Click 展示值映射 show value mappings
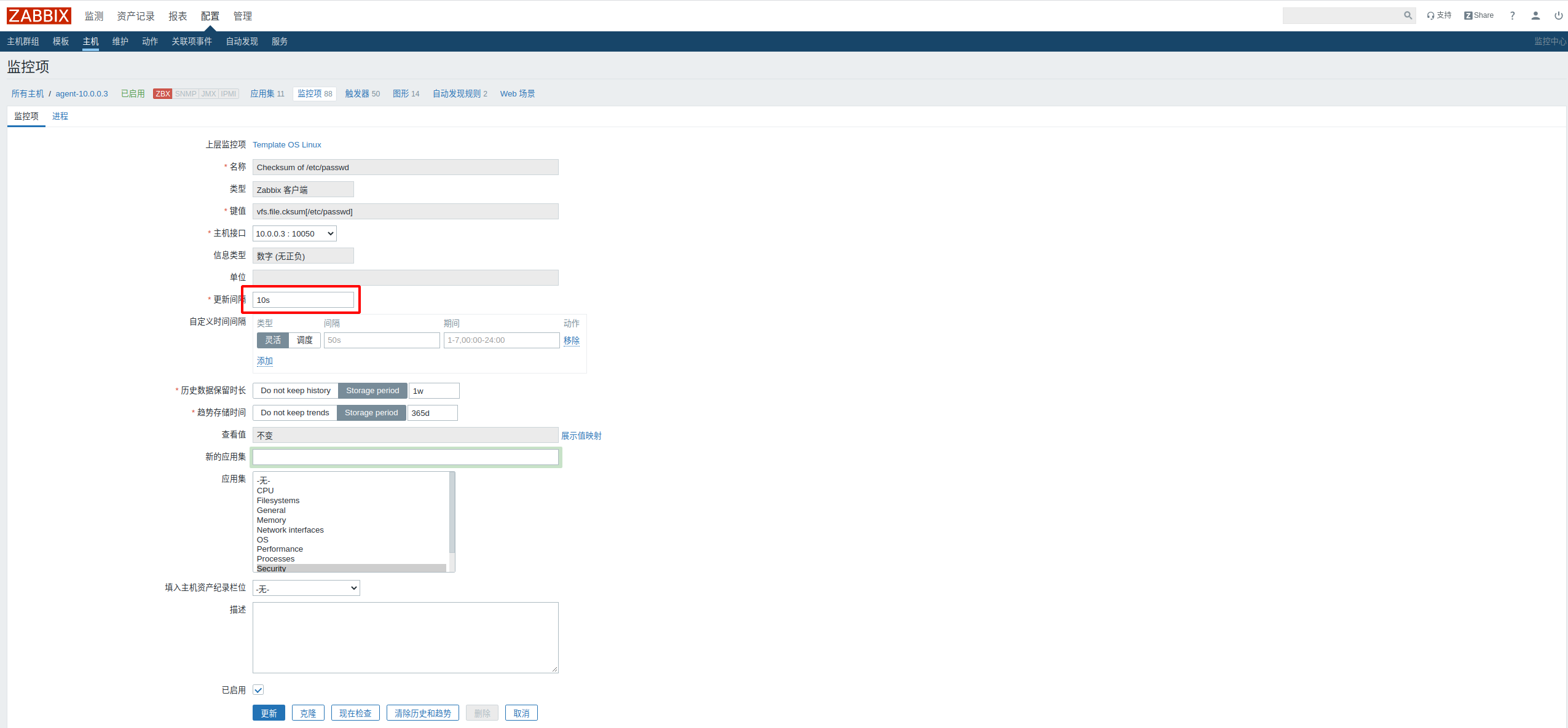This screenshot has width=1568, height=728. pyautogui.click(x=581, y=436)
